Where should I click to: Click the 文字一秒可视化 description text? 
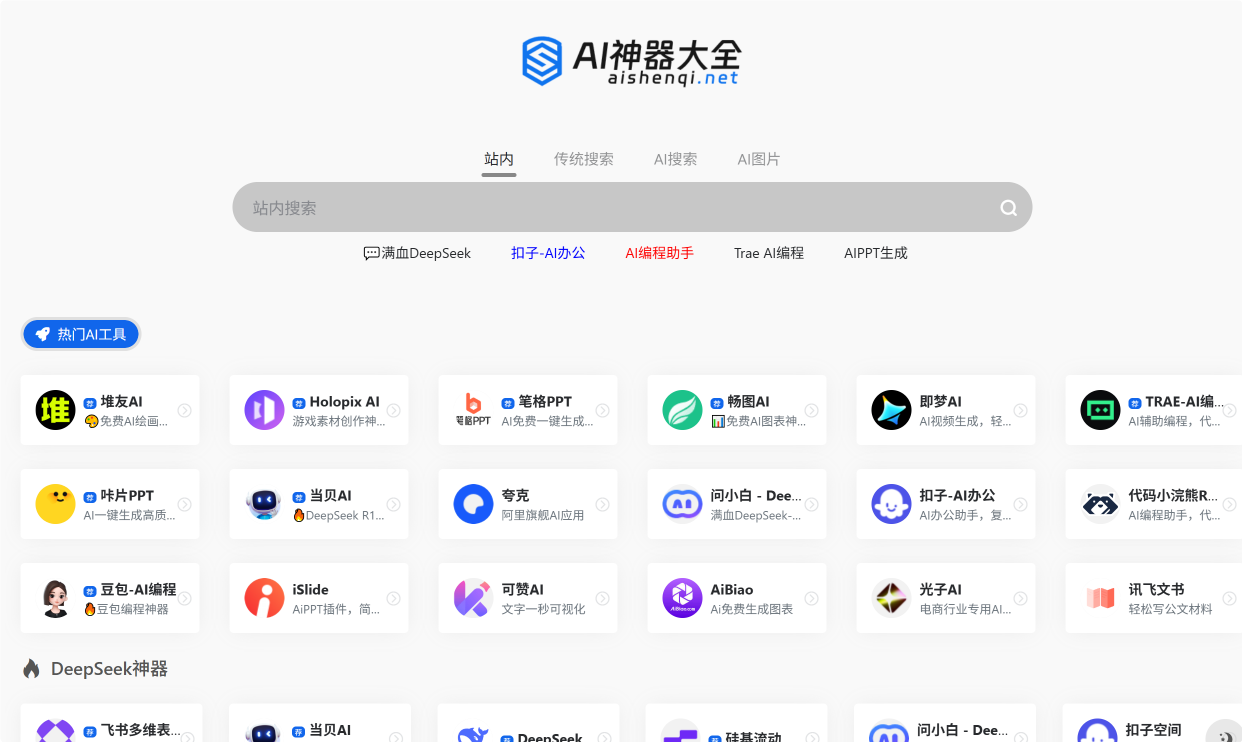543,610
